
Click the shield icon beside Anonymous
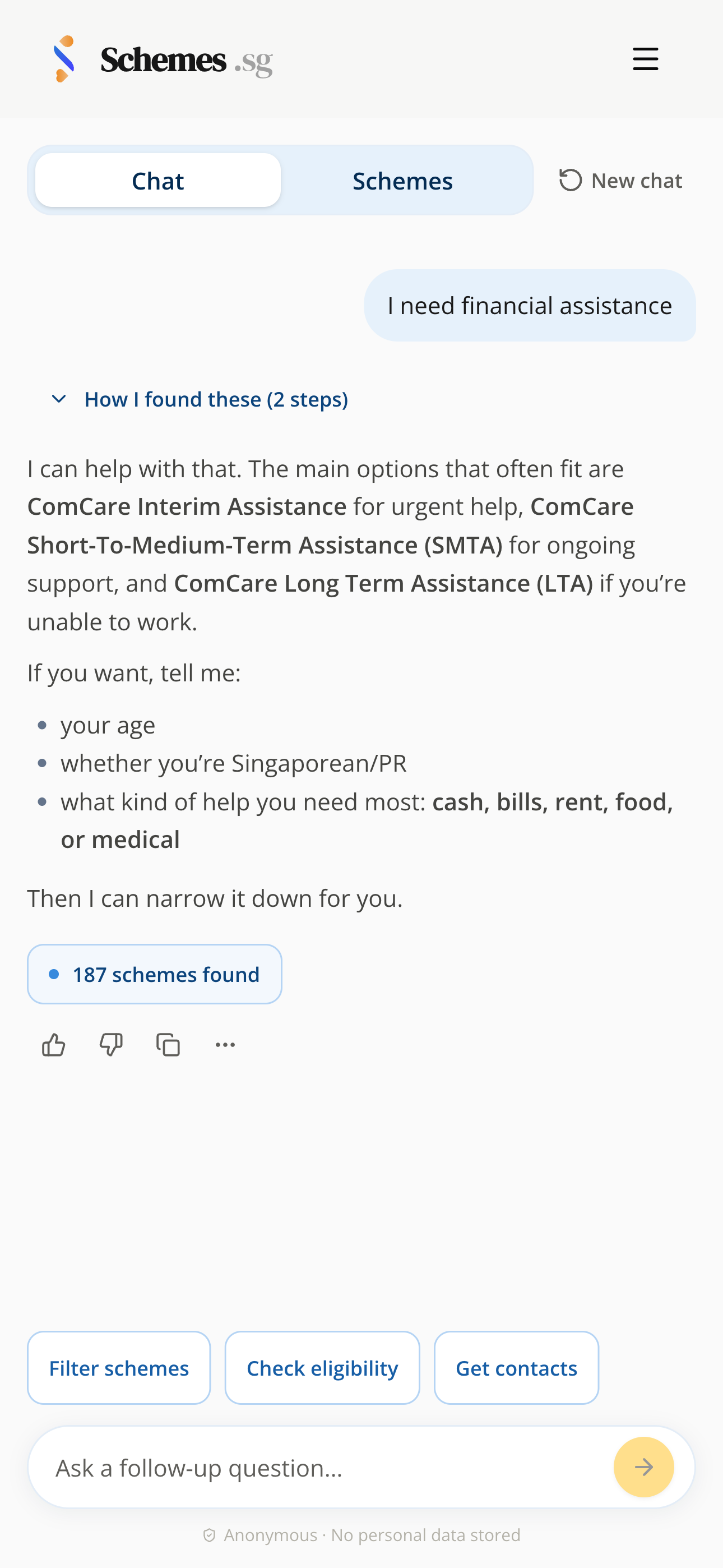coord(210,1535)
